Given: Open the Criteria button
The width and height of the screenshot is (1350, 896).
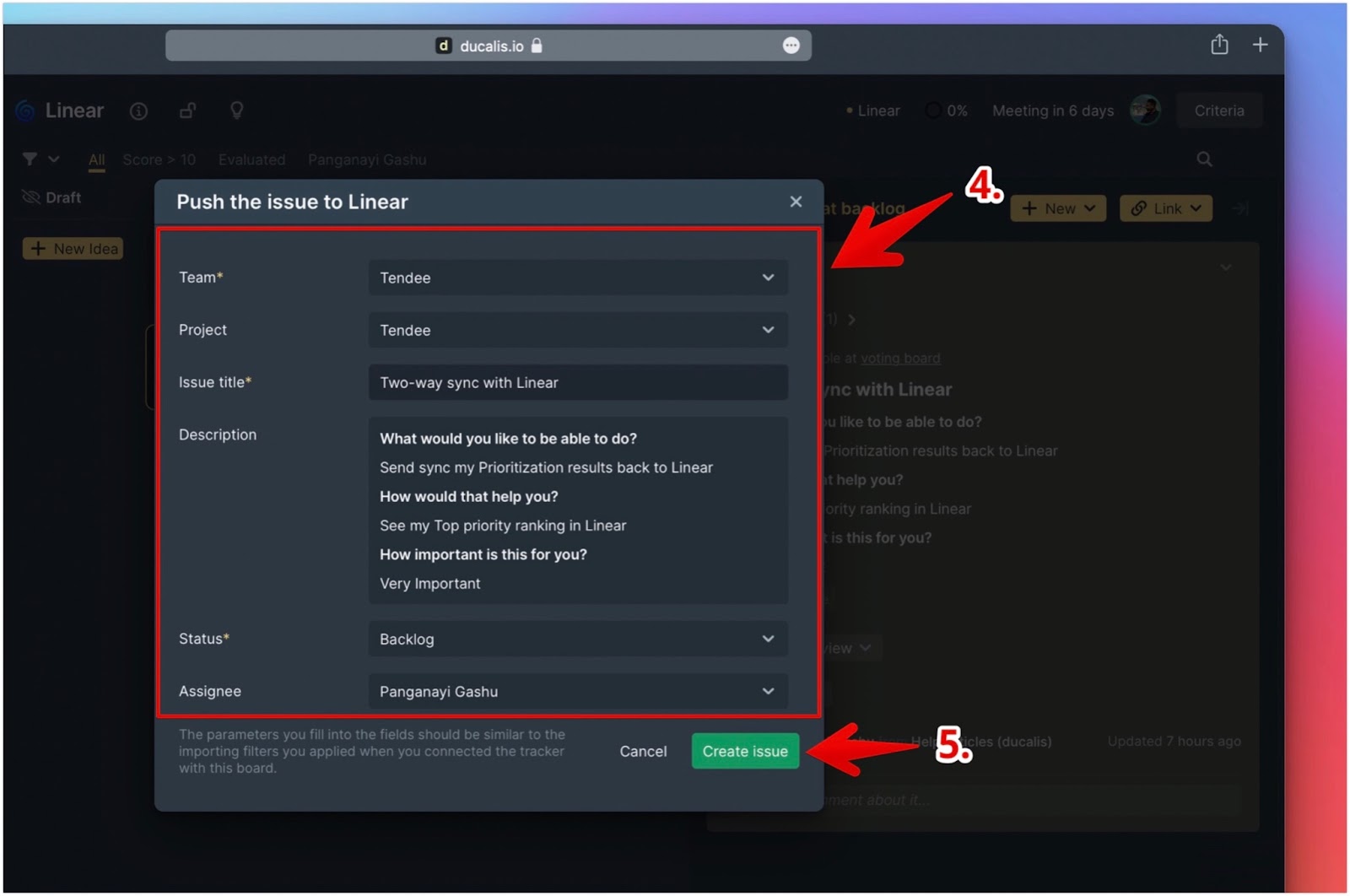Looking at the screenshot, I should [1219, 111].
